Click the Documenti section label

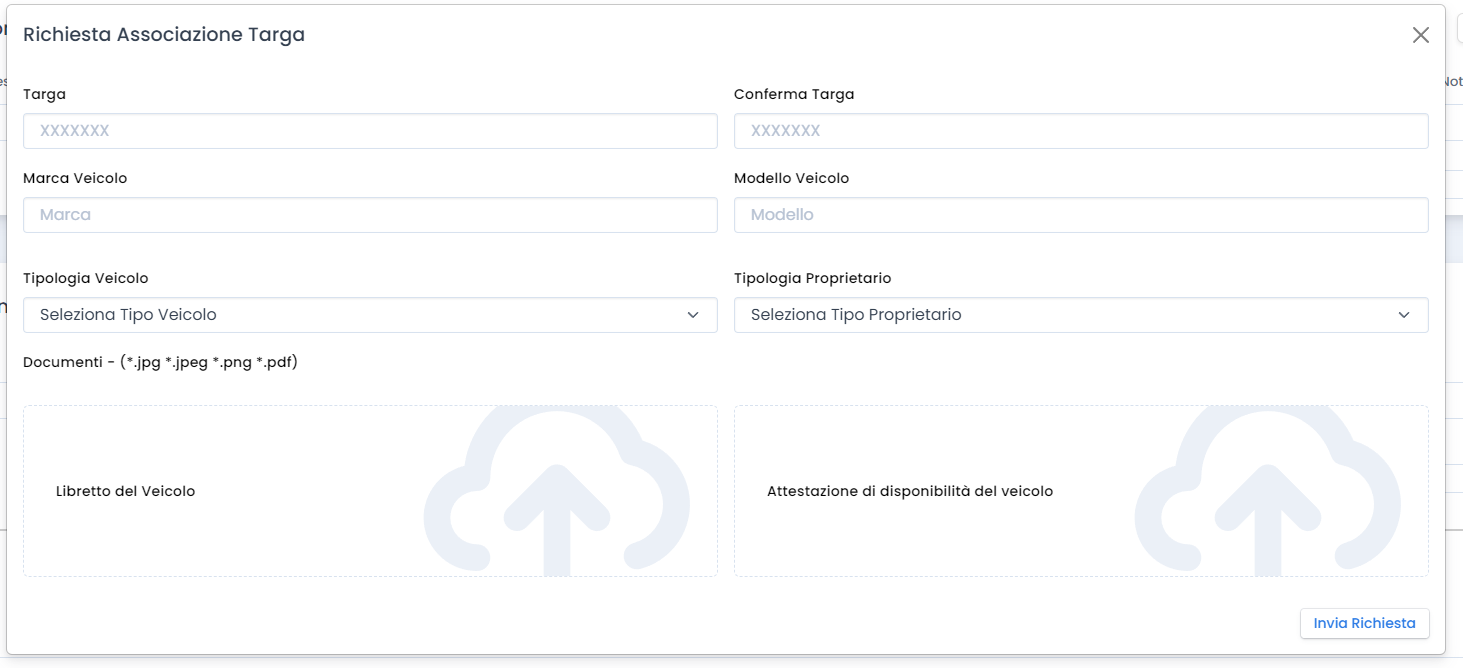pyautogui.click(x=160, y=361)
